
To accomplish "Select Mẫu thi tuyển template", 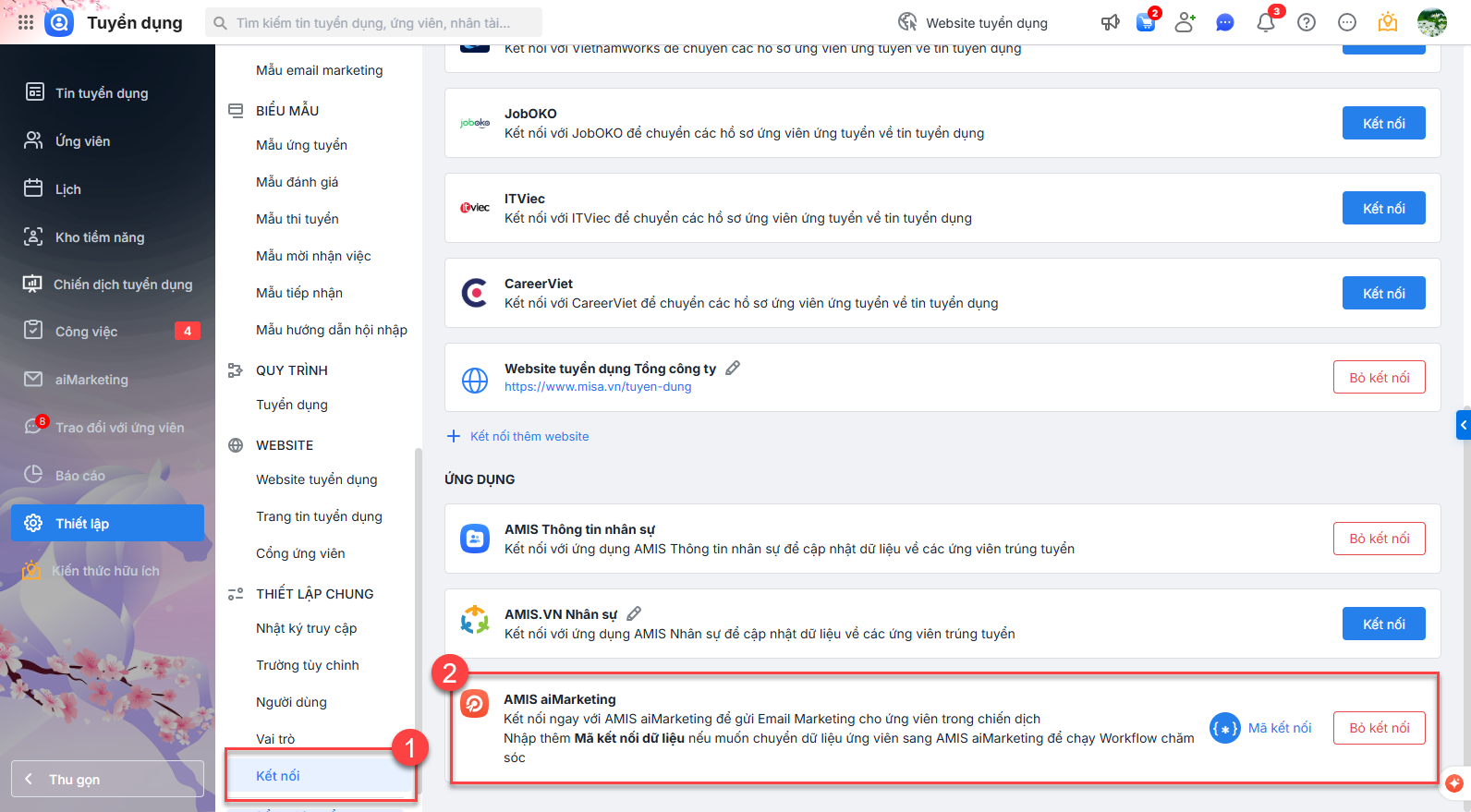I will point(297,219).
